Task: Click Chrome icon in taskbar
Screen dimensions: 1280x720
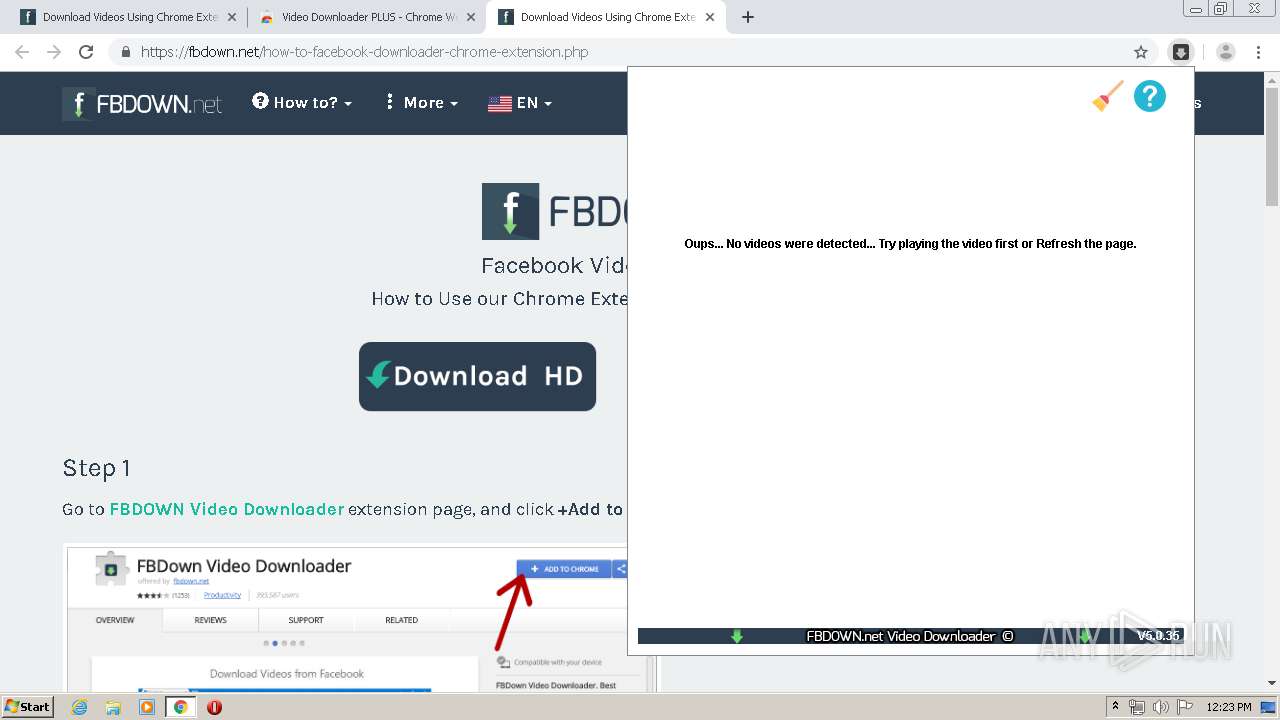Action: pyautogui.click(x=180, y=707)
